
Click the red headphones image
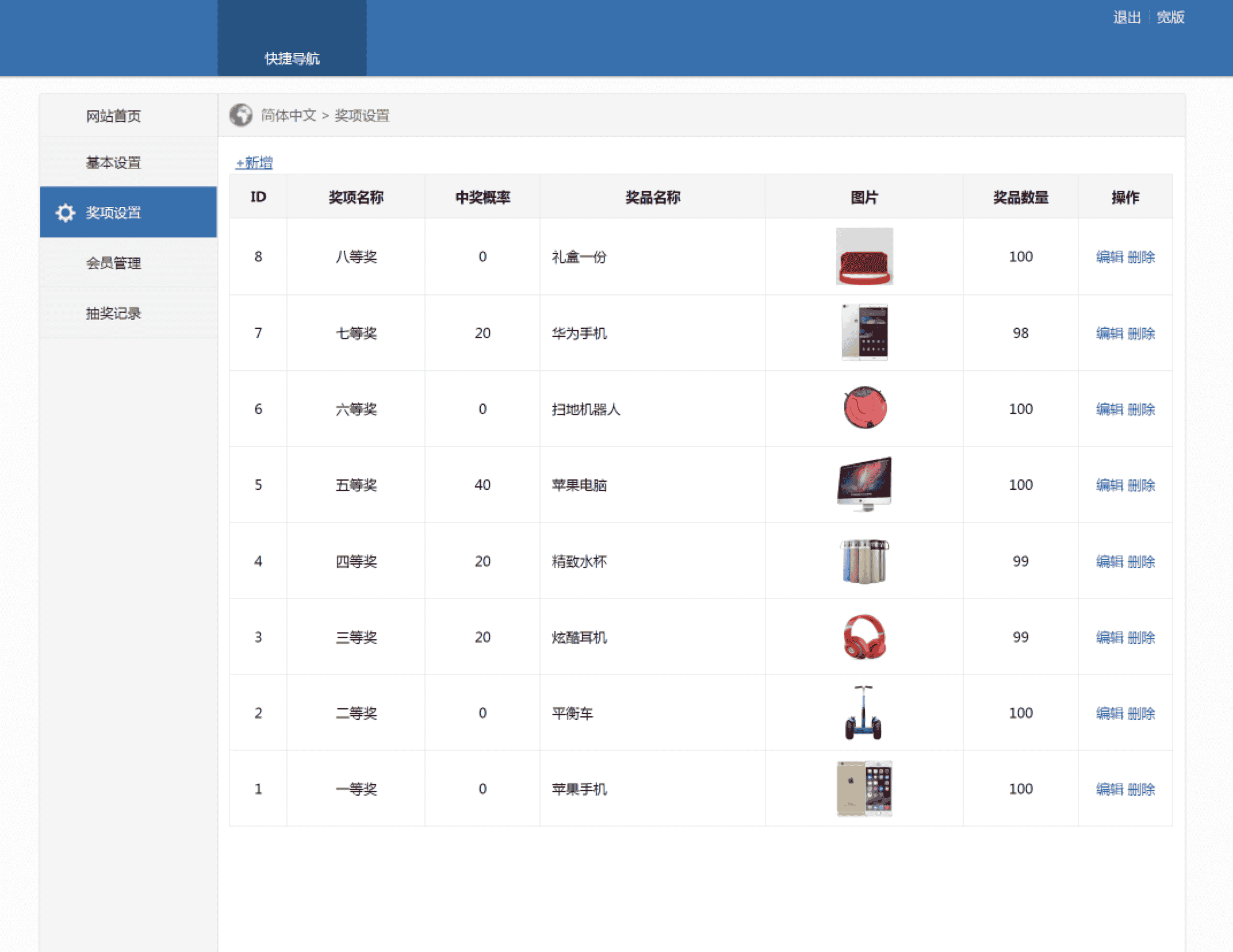click(864, 636)
